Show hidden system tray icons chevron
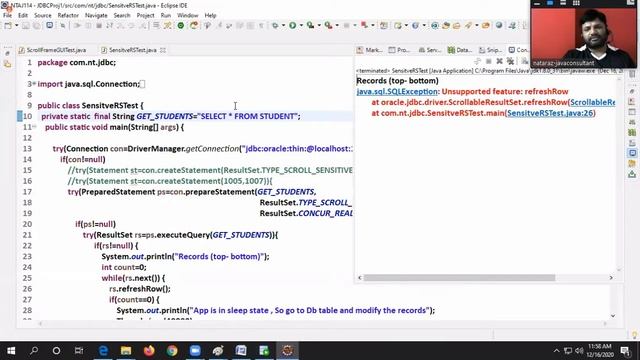Image resolution: width=640 pixels, height=360 pixels. (556, 351)
